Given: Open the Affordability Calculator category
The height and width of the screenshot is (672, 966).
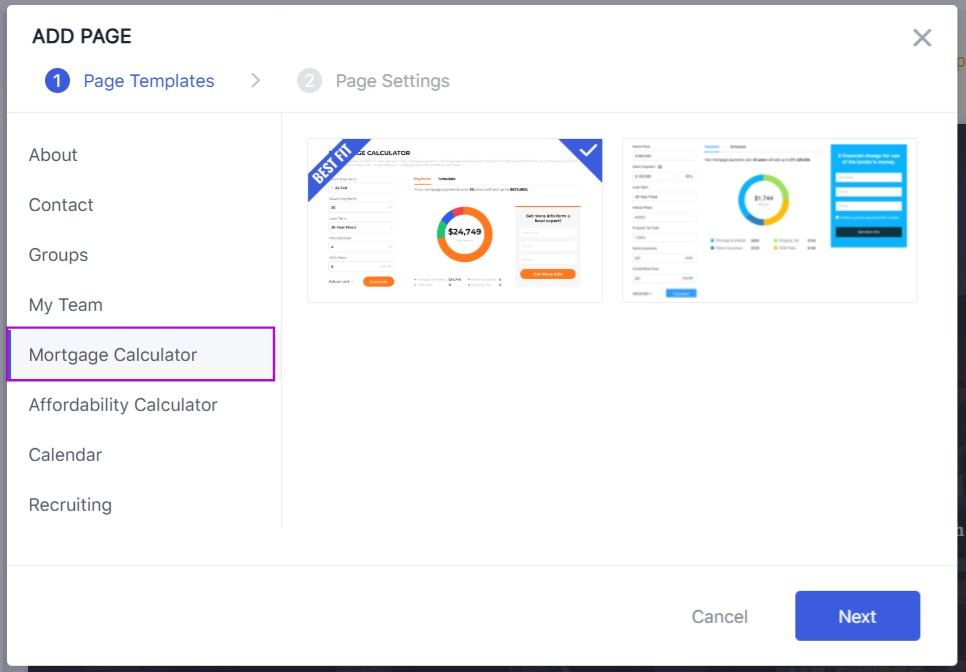Looking at the screenshot, I should pos(123,405).
